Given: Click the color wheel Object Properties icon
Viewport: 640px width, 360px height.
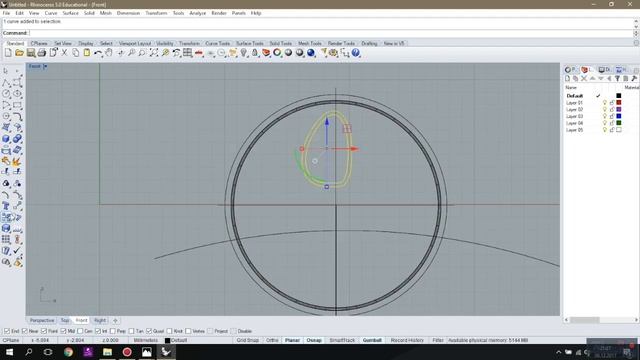Looking at the screenshot, I should (277, 53).
